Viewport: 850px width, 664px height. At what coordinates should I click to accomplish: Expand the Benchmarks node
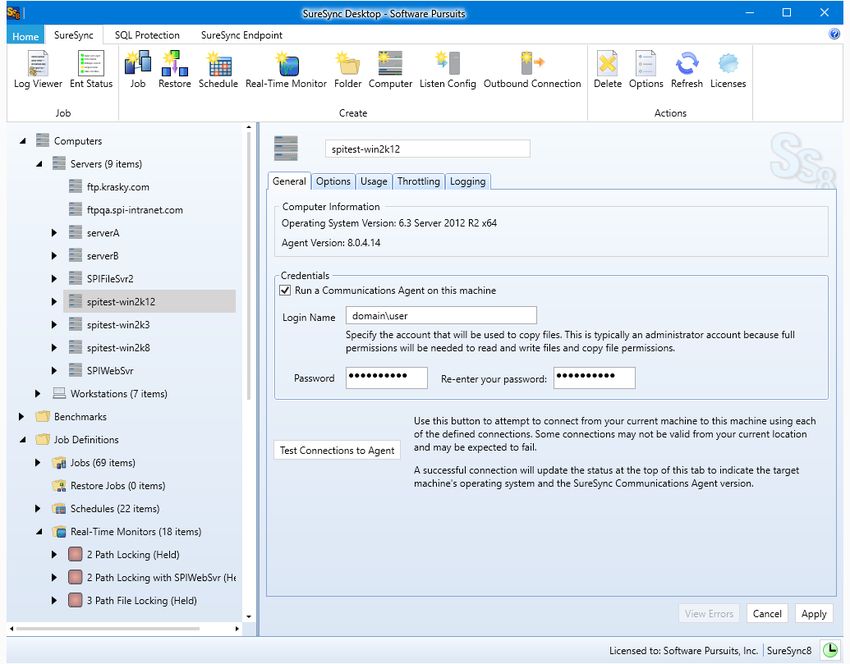pos(21,416)
